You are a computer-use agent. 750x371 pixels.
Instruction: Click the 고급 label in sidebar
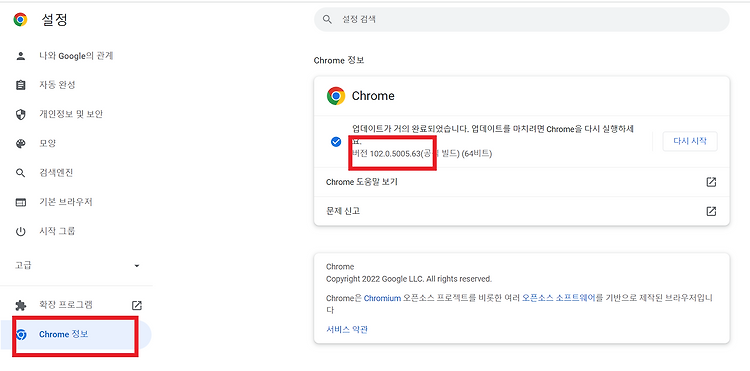point(23,265)
